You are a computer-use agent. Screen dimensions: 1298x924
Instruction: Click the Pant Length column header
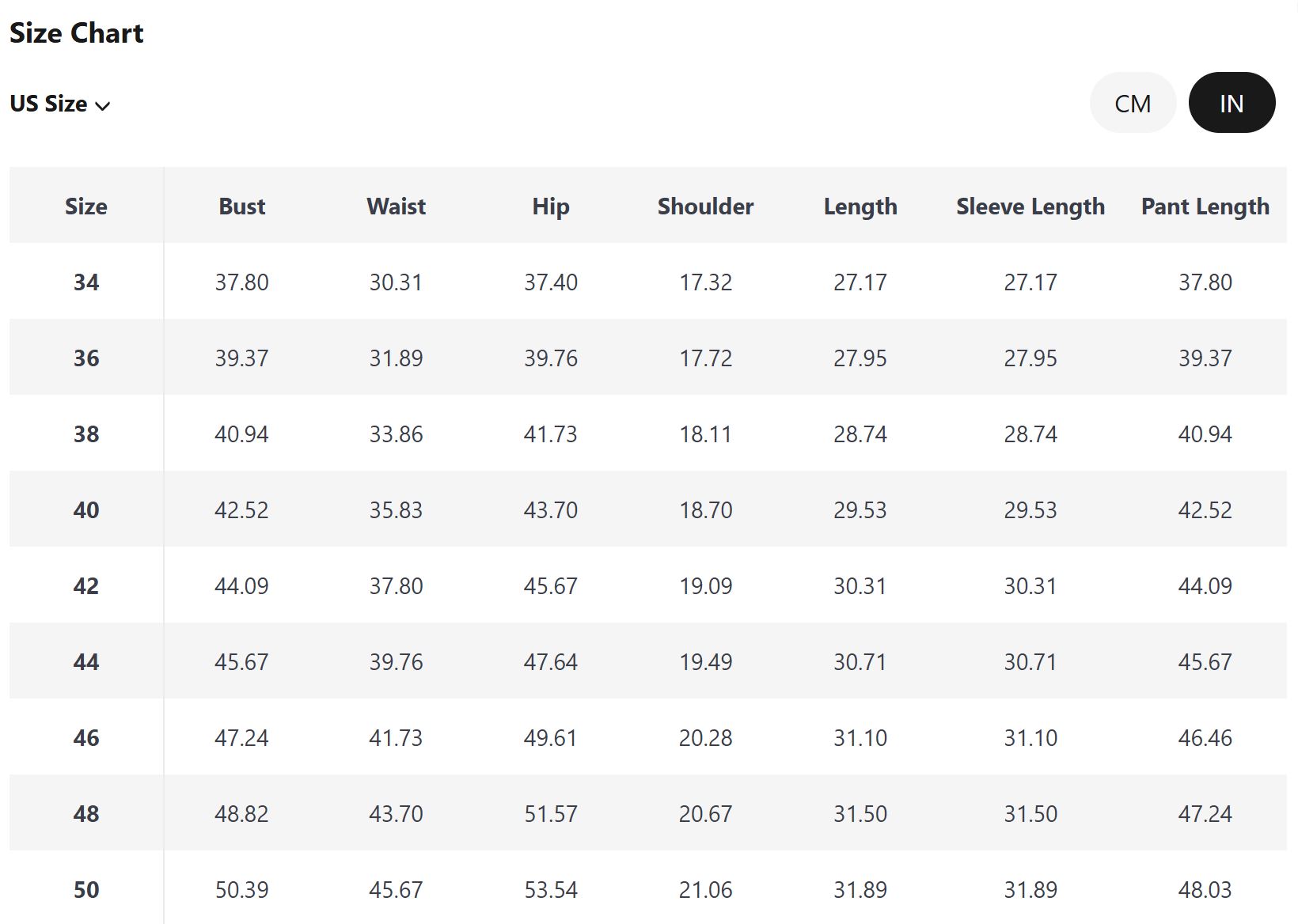1205,206
